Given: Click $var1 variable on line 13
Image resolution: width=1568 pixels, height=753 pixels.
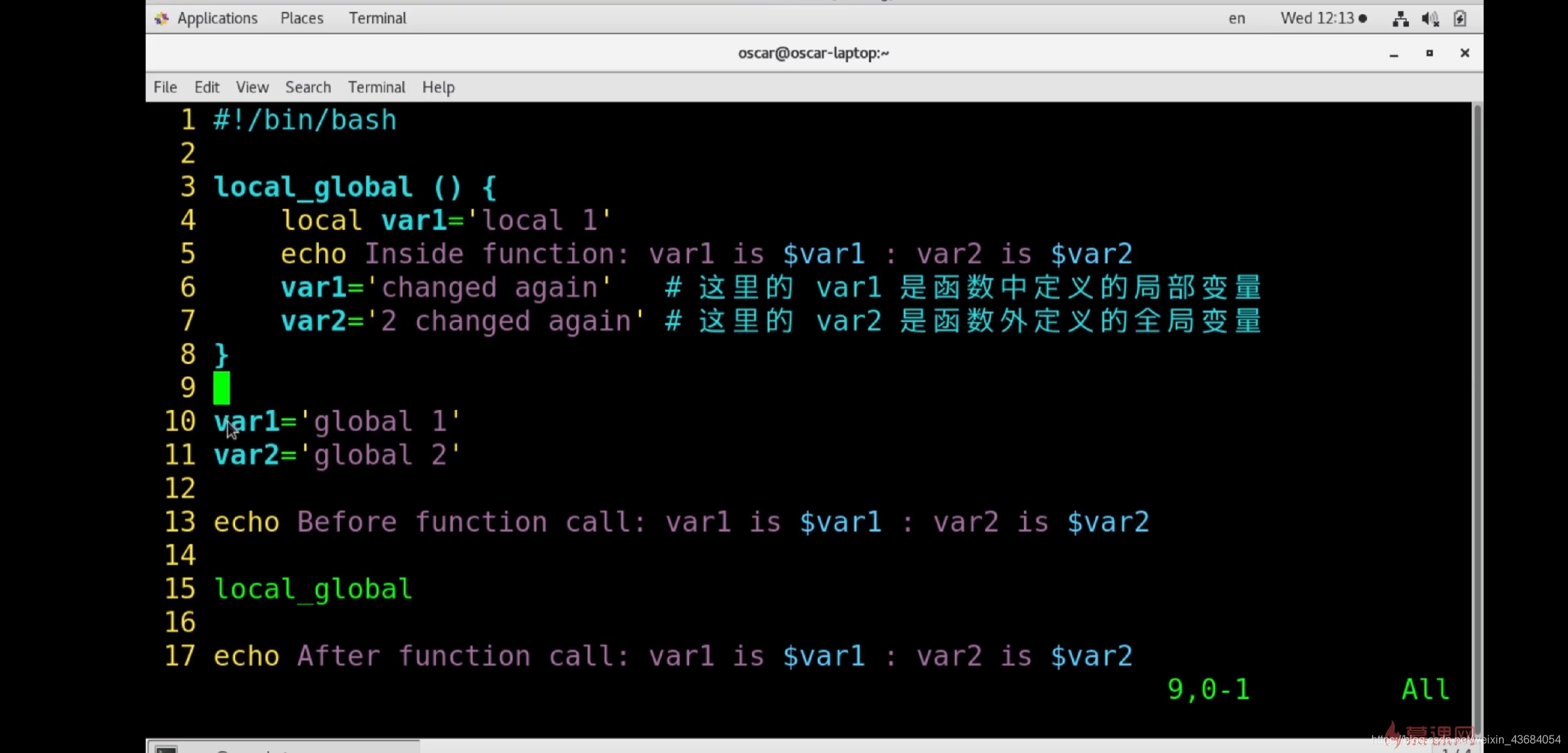Looking at the screenshot, I should [840, 522].
